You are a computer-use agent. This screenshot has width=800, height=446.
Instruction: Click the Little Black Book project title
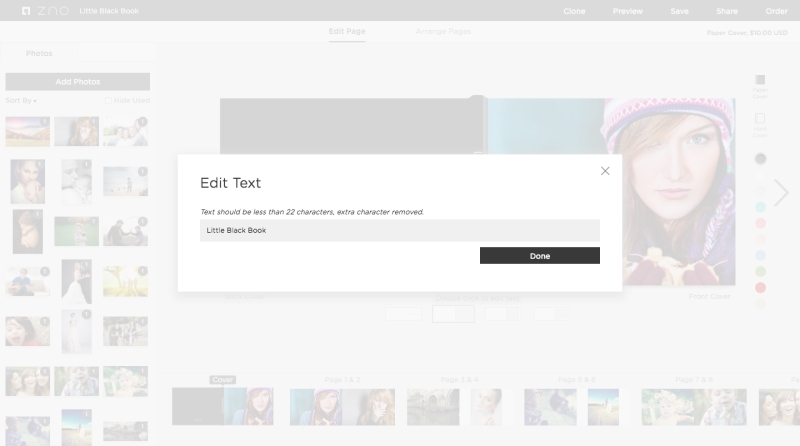(109, 11)
